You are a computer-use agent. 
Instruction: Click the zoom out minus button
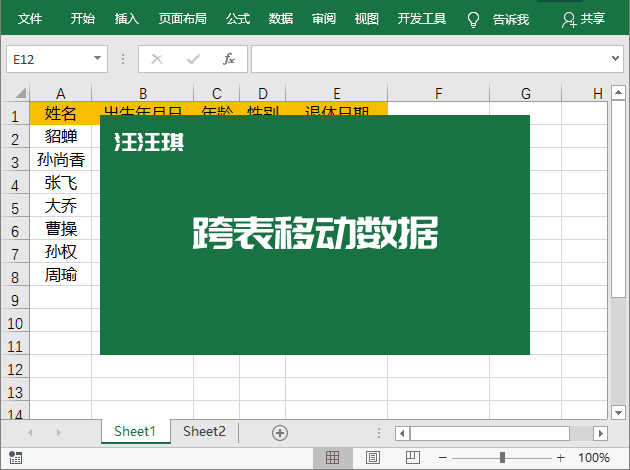pos(443,458)
